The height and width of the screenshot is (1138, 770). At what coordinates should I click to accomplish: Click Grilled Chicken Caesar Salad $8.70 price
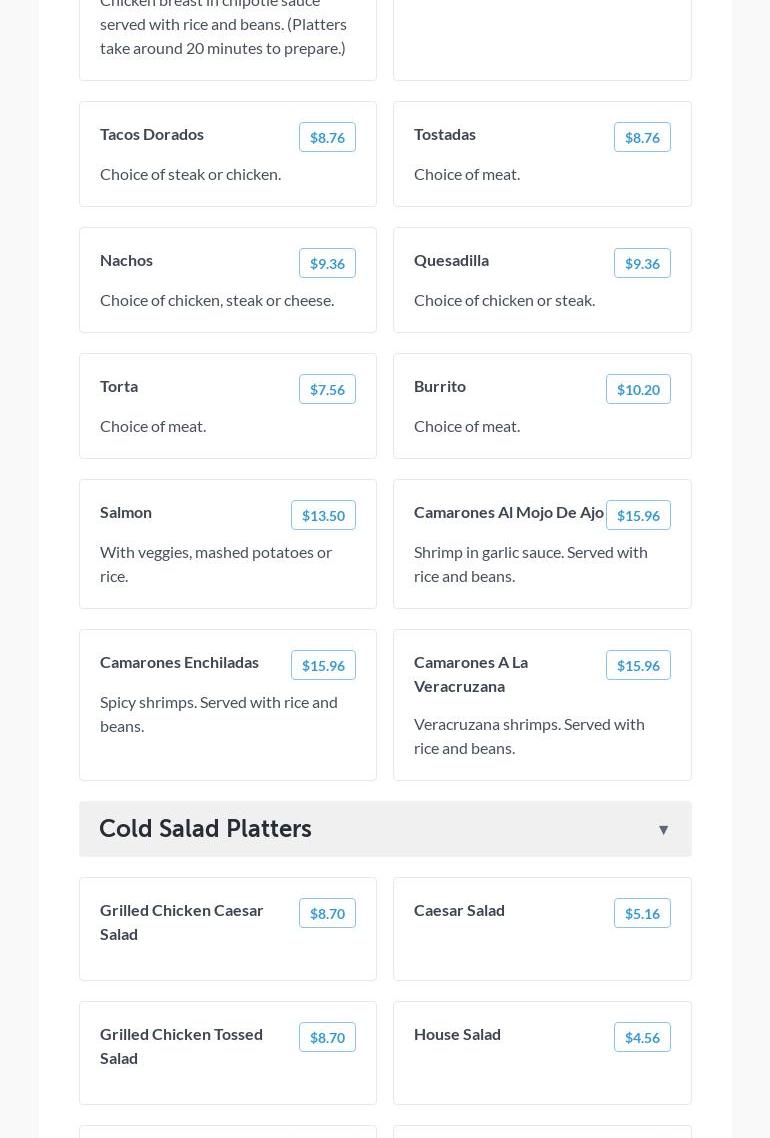[327, 914]
